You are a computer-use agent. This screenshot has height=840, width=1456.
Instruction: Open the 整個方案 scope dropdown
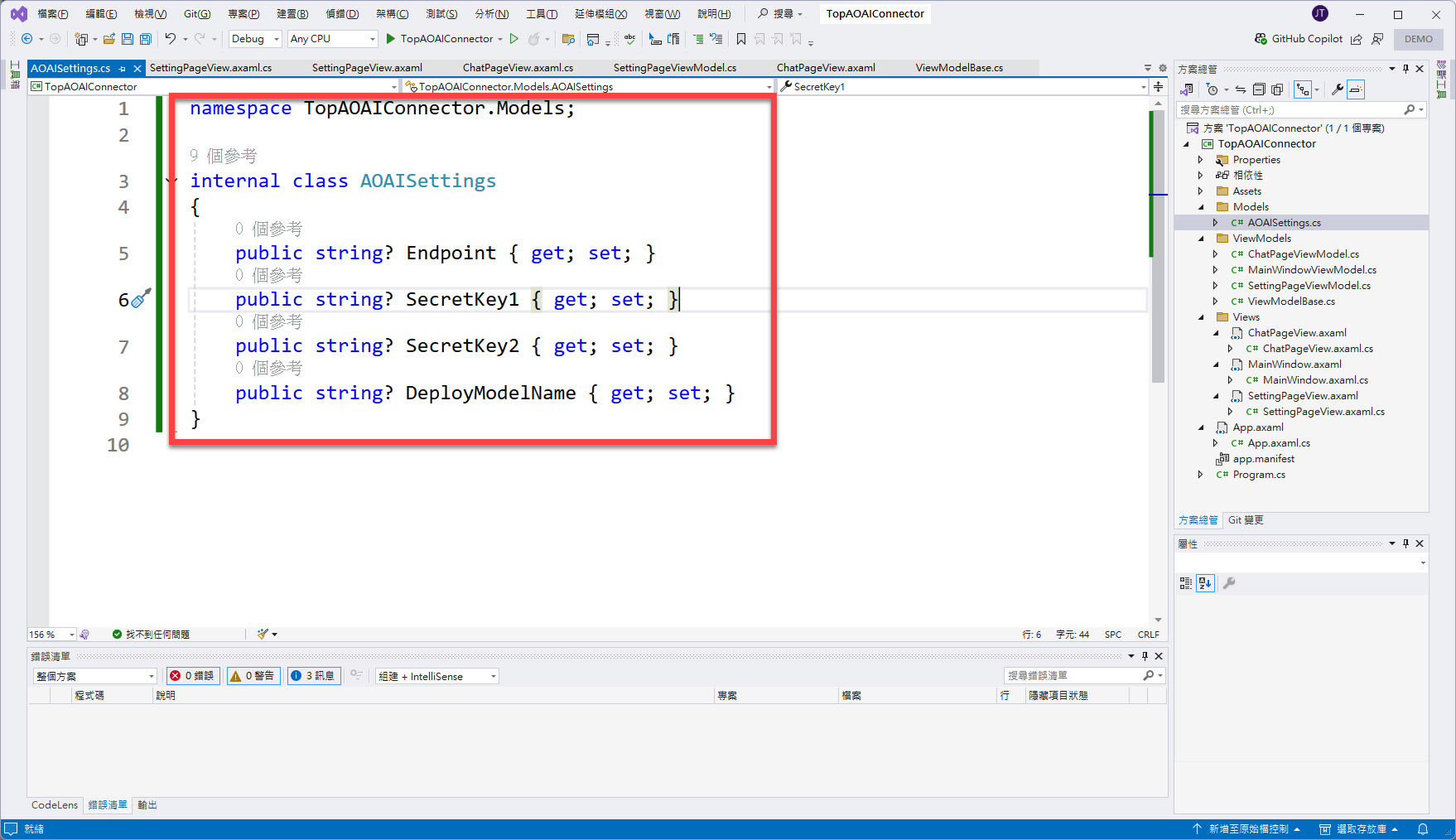[94, 676]
